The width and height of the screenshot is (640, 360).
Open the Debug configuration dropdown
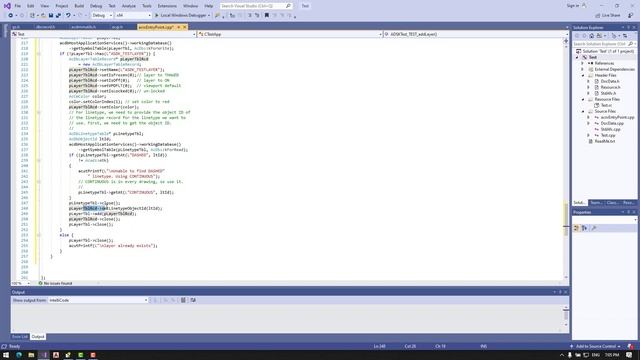point(102,16)
